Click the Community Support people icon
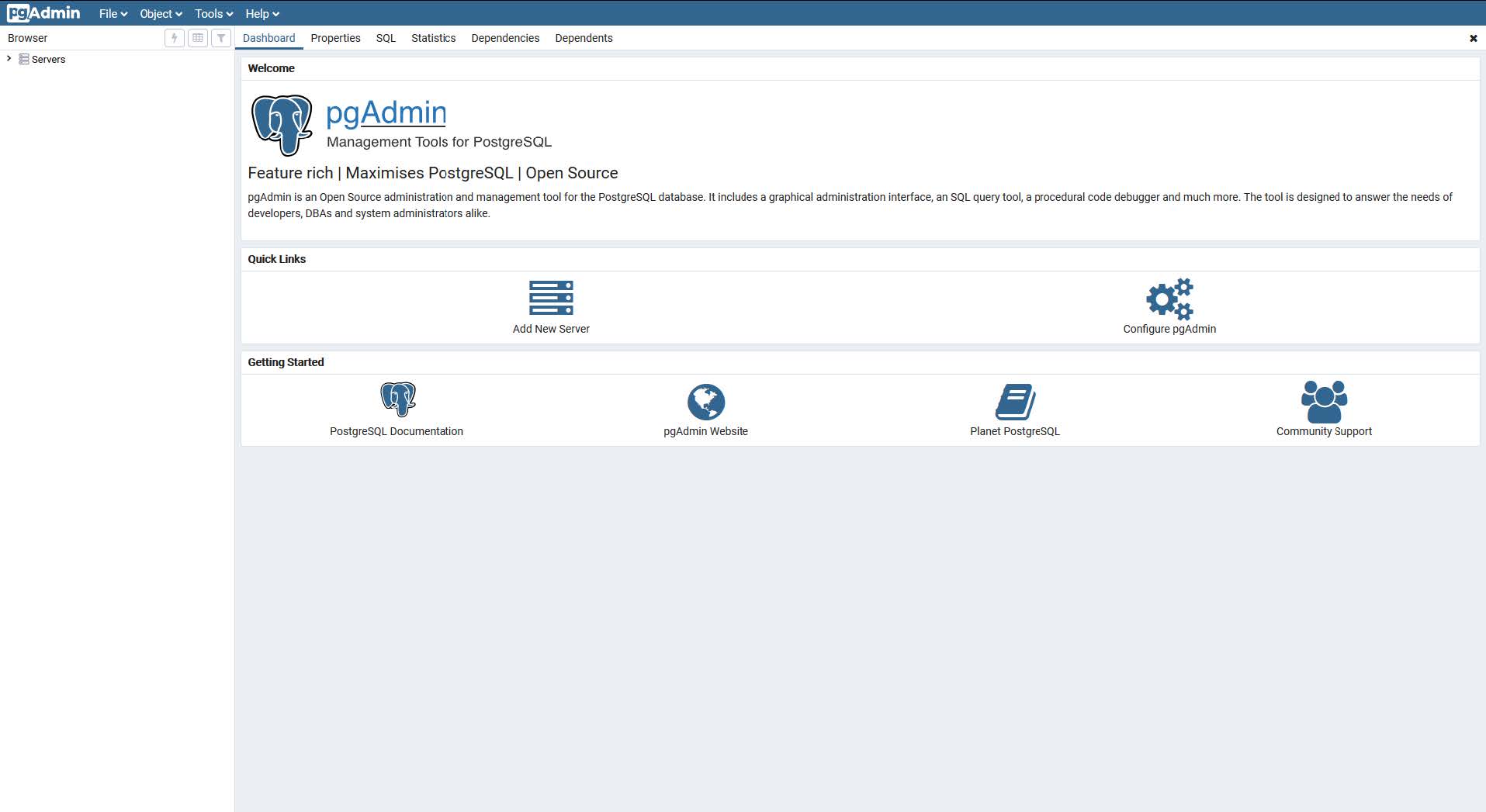Screen dimensions: 1486x812 1324,401
